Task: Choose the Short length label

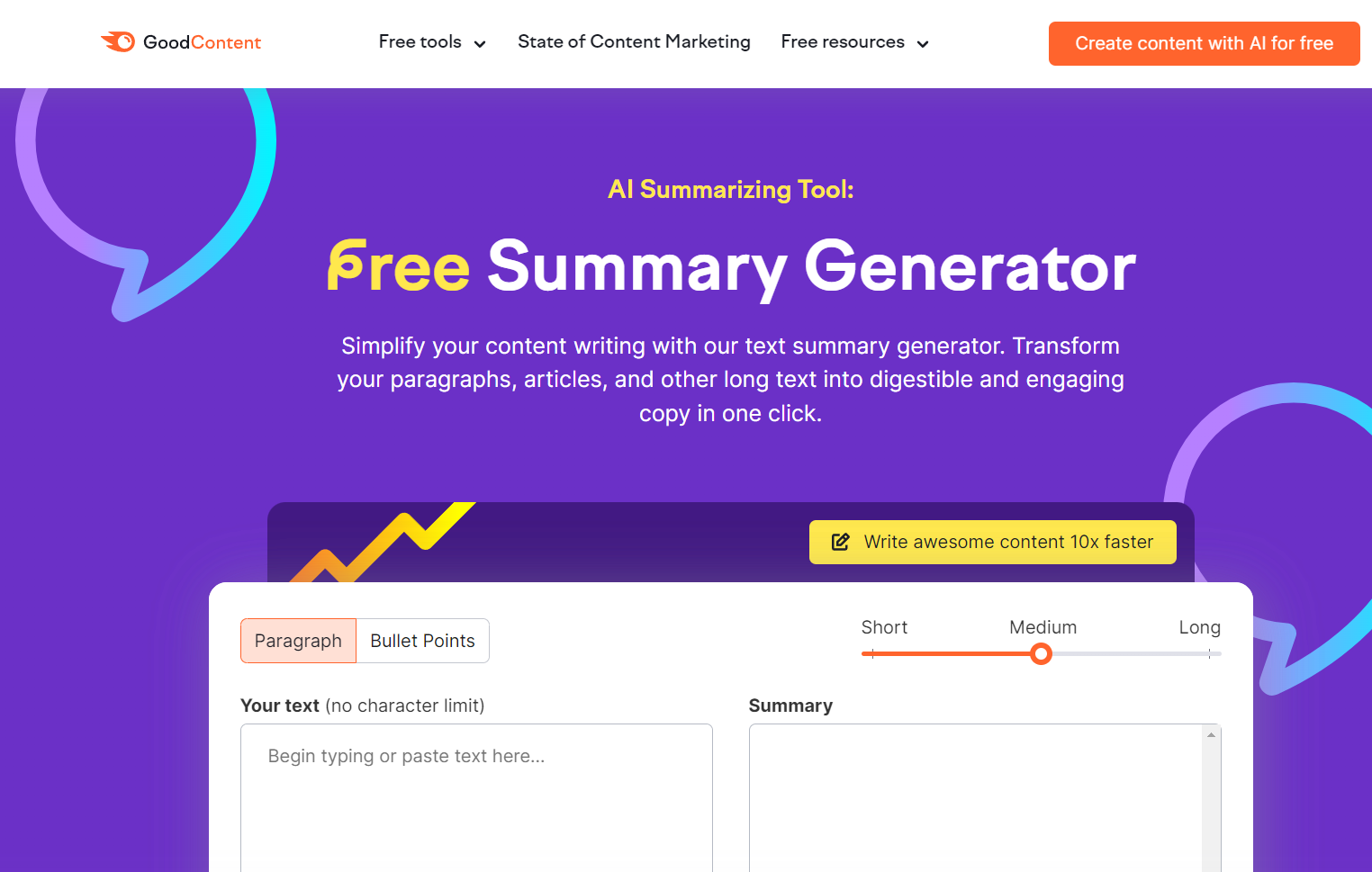Action: [x=883, y=627]
